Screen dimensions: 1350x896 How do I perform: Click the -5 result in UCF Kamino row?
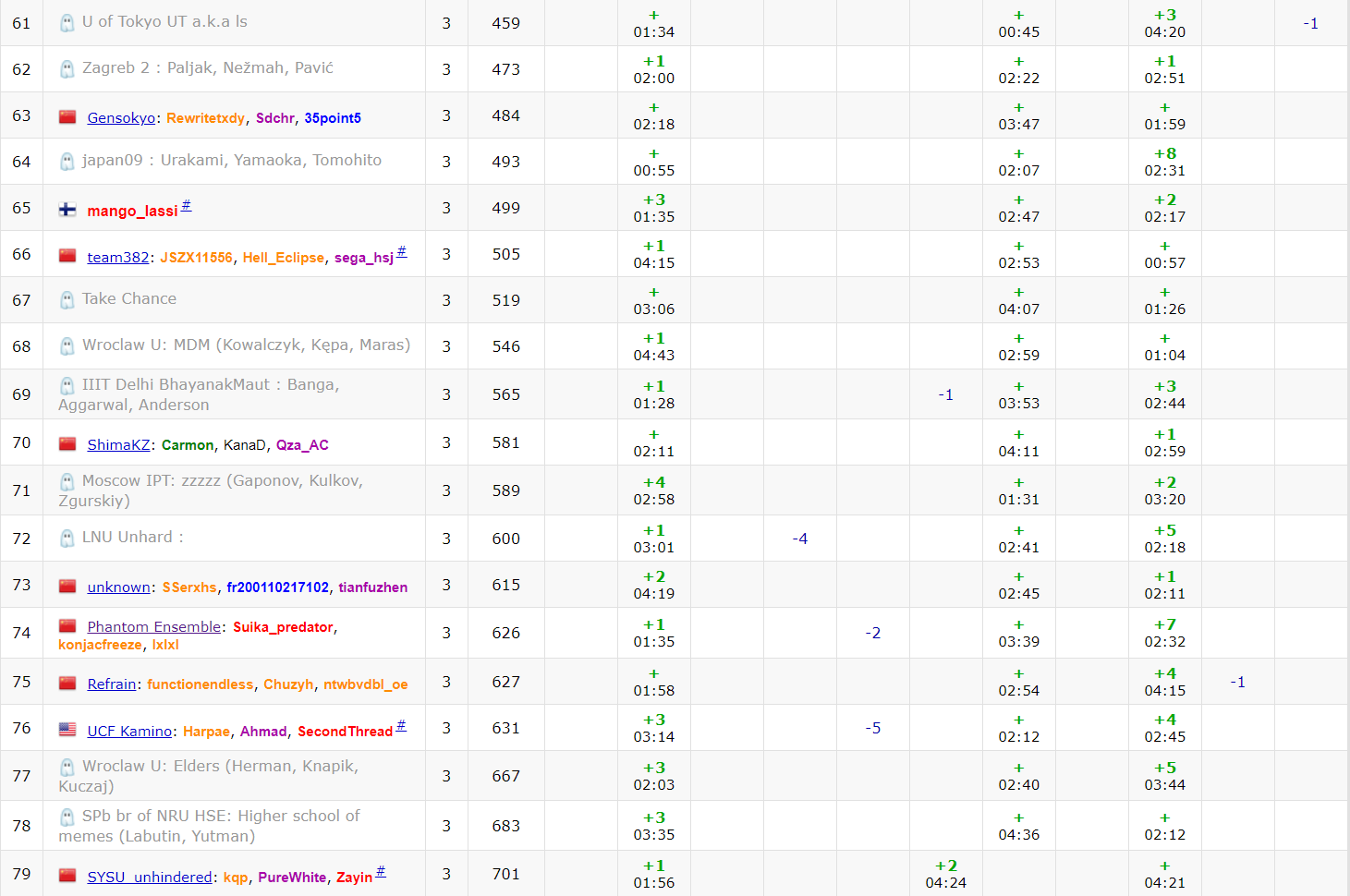[872, 728]
